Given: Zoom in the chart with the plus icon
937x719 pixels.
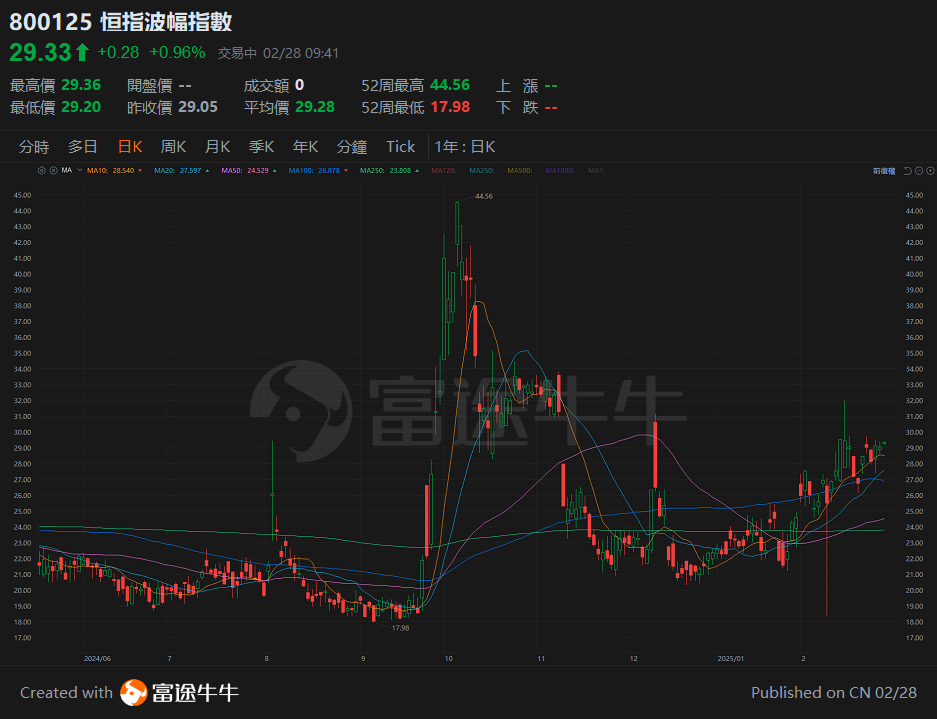Looking at the screenshot, I should point(930,171).
